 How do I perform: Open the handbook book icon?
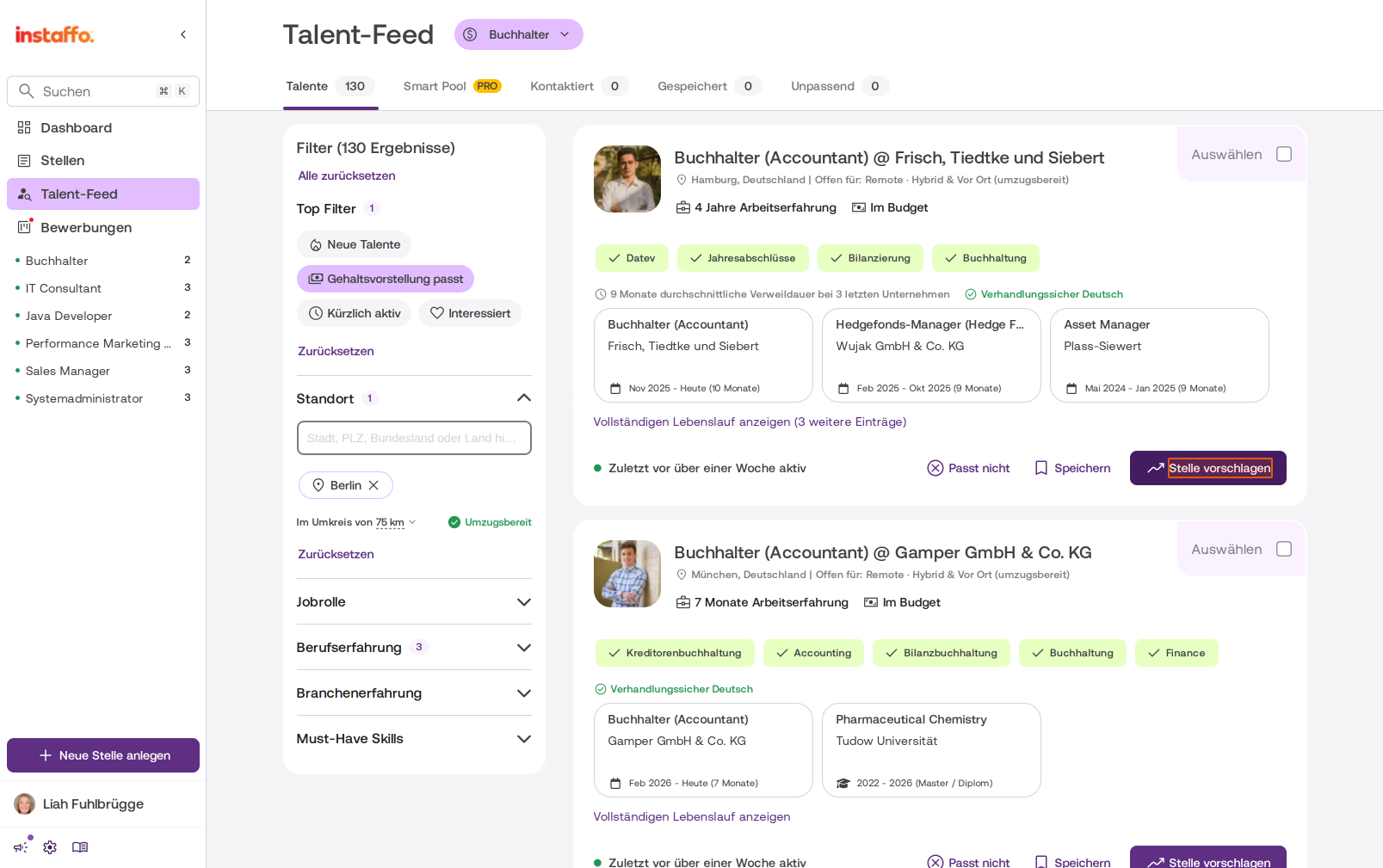coord(80,847)
